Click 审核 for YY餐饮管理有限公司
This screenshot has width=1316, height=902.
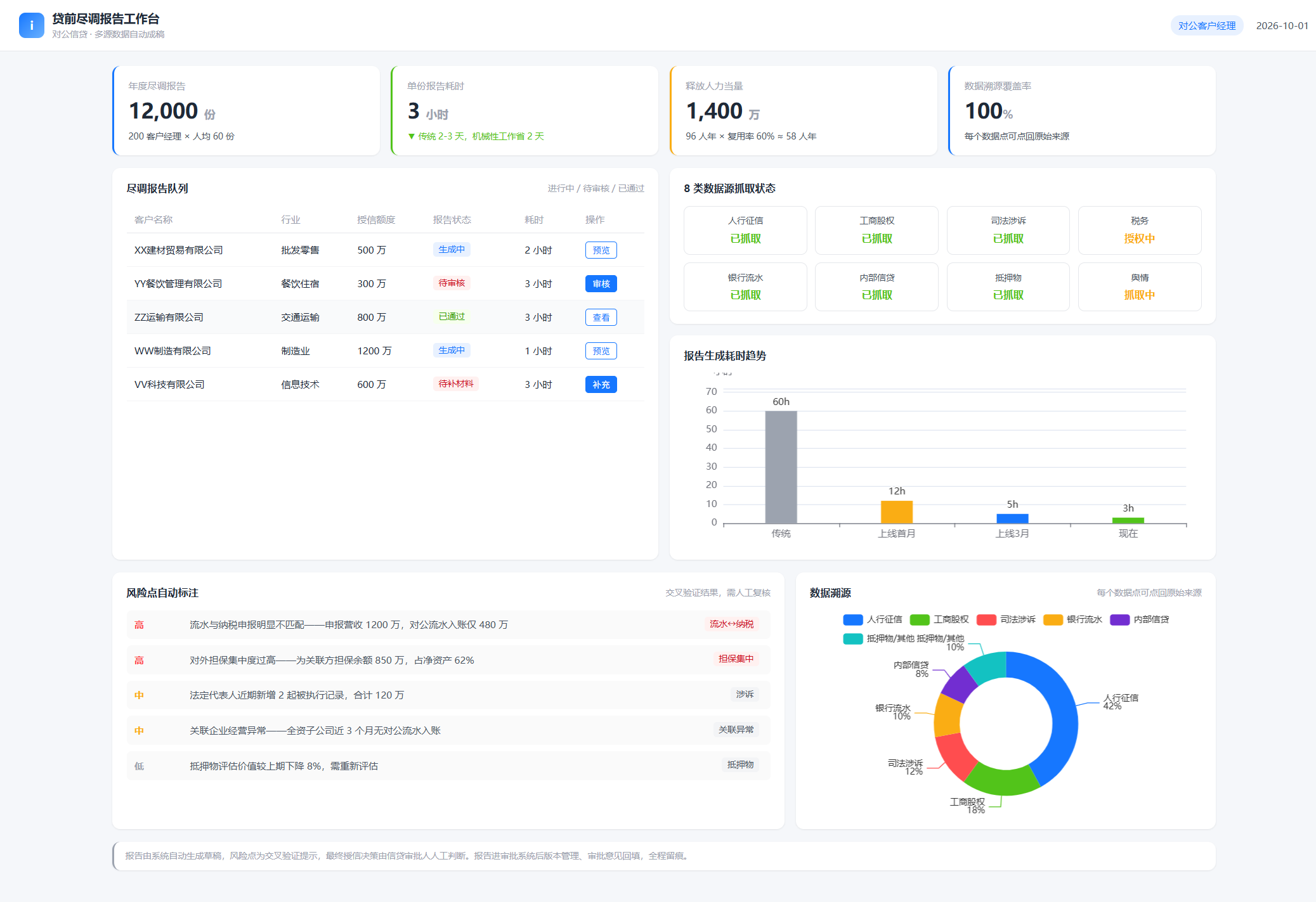click(x=601, y=284)
